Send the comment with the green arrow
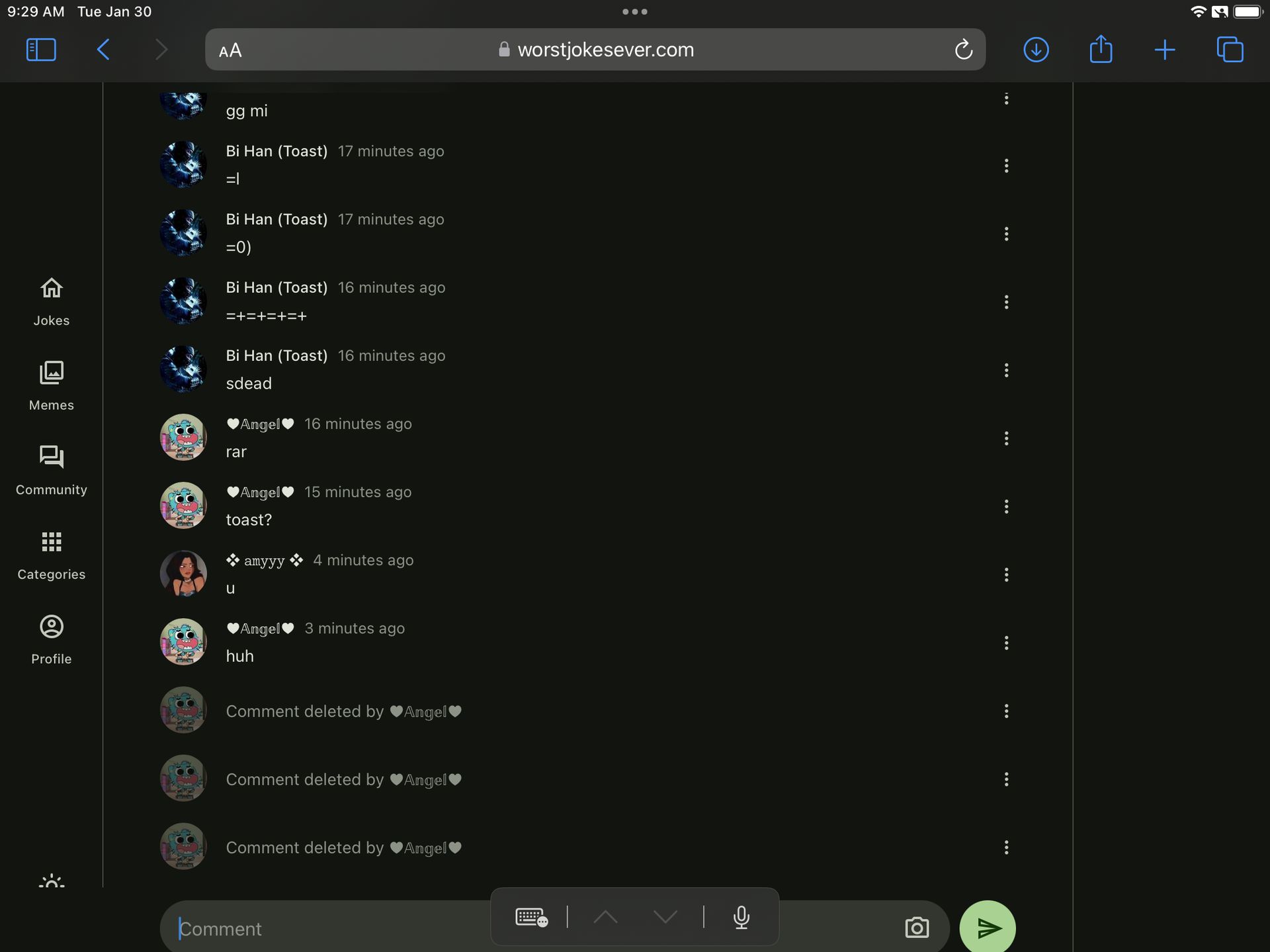The image size is (1270, 952). 987,928
